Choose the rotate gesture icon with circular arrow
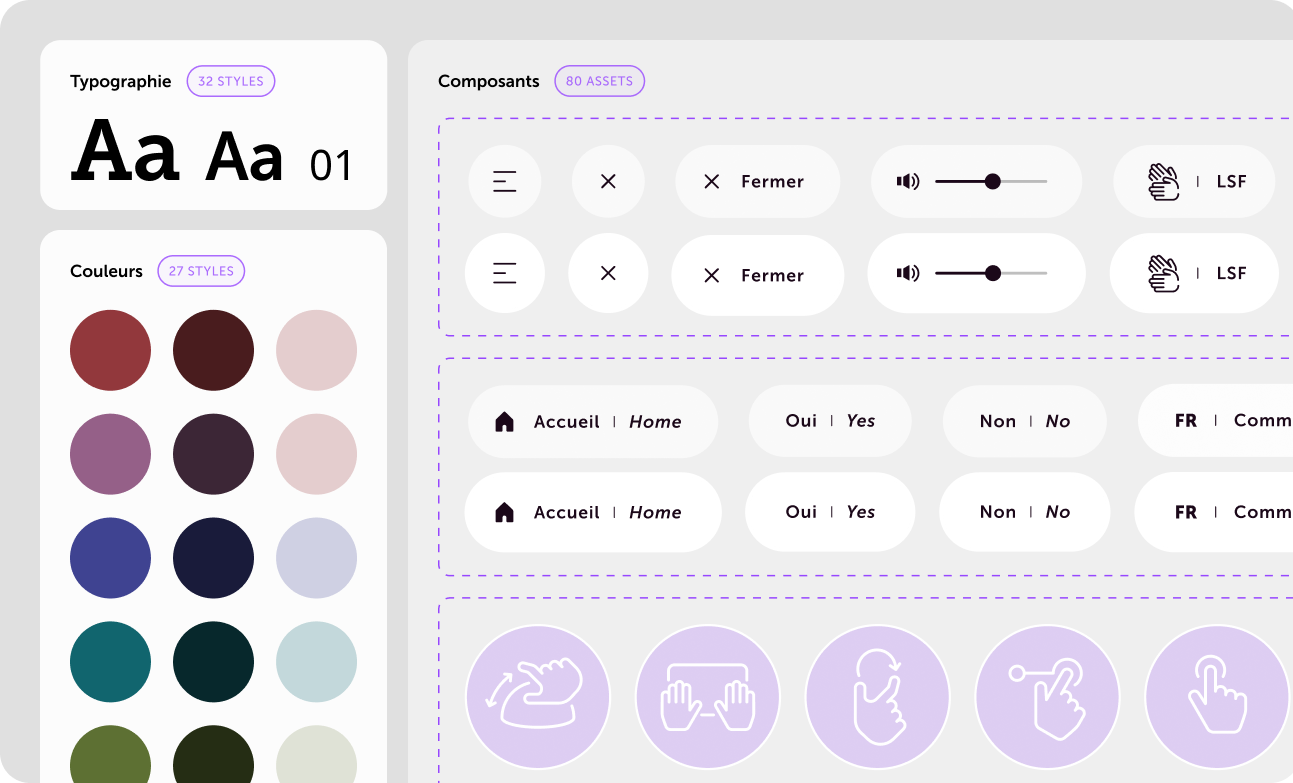The width and height of the screenshot is (1293, 783). (877, 696)
